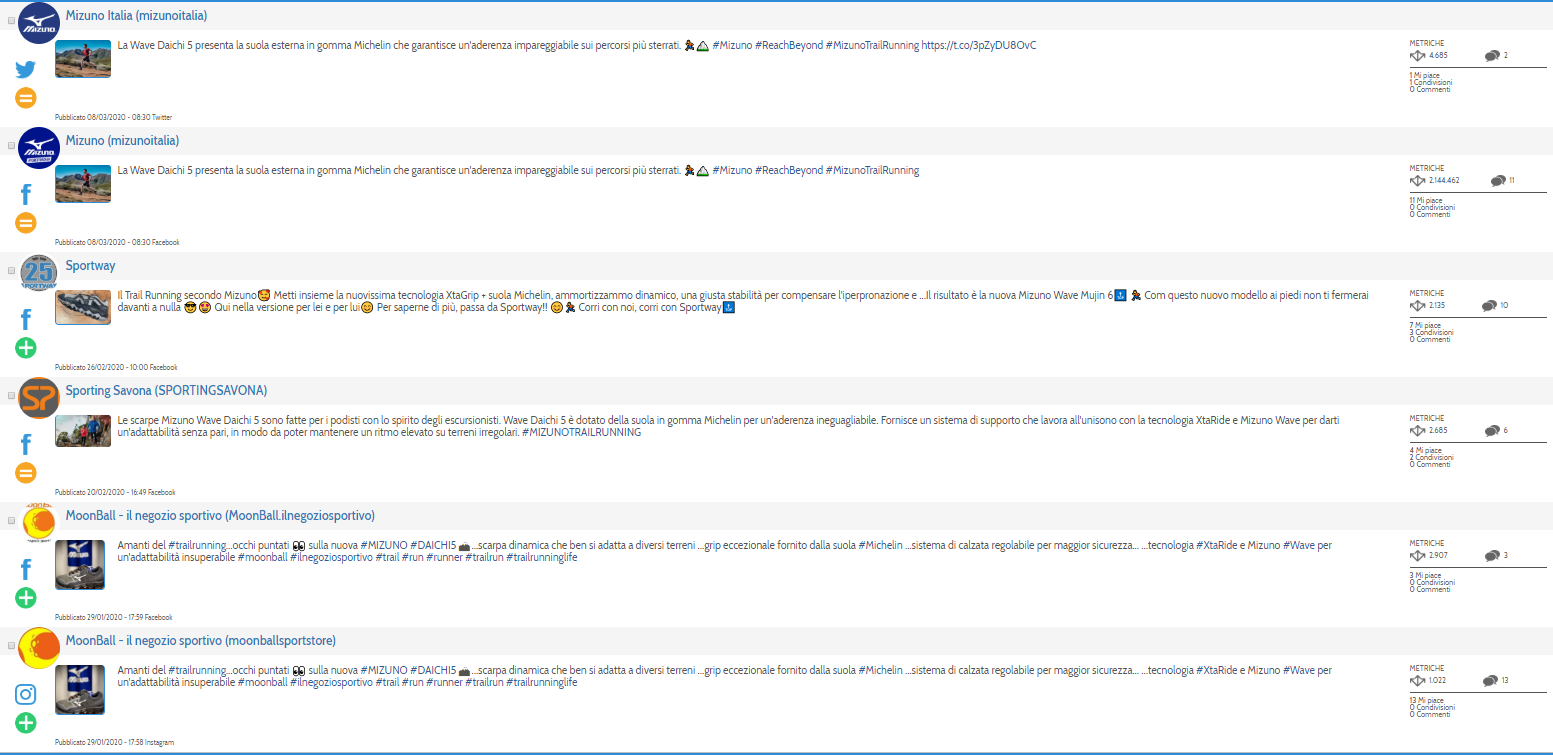Click the Instagram icon on MoonBall post
The width and height of the screenshot is (1553, 755).
point(26,694)
